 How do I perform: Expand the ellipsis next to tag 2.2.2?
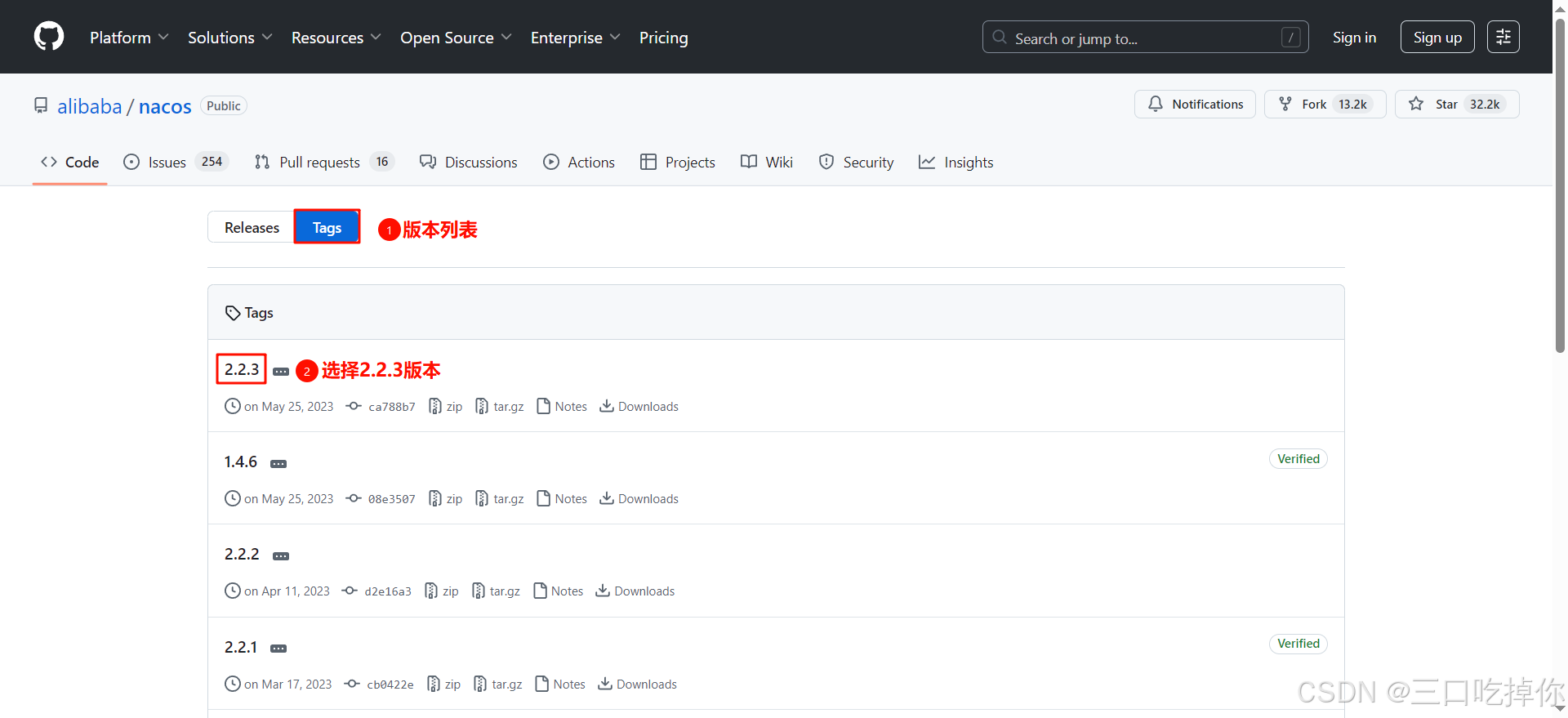pos(281,556)
